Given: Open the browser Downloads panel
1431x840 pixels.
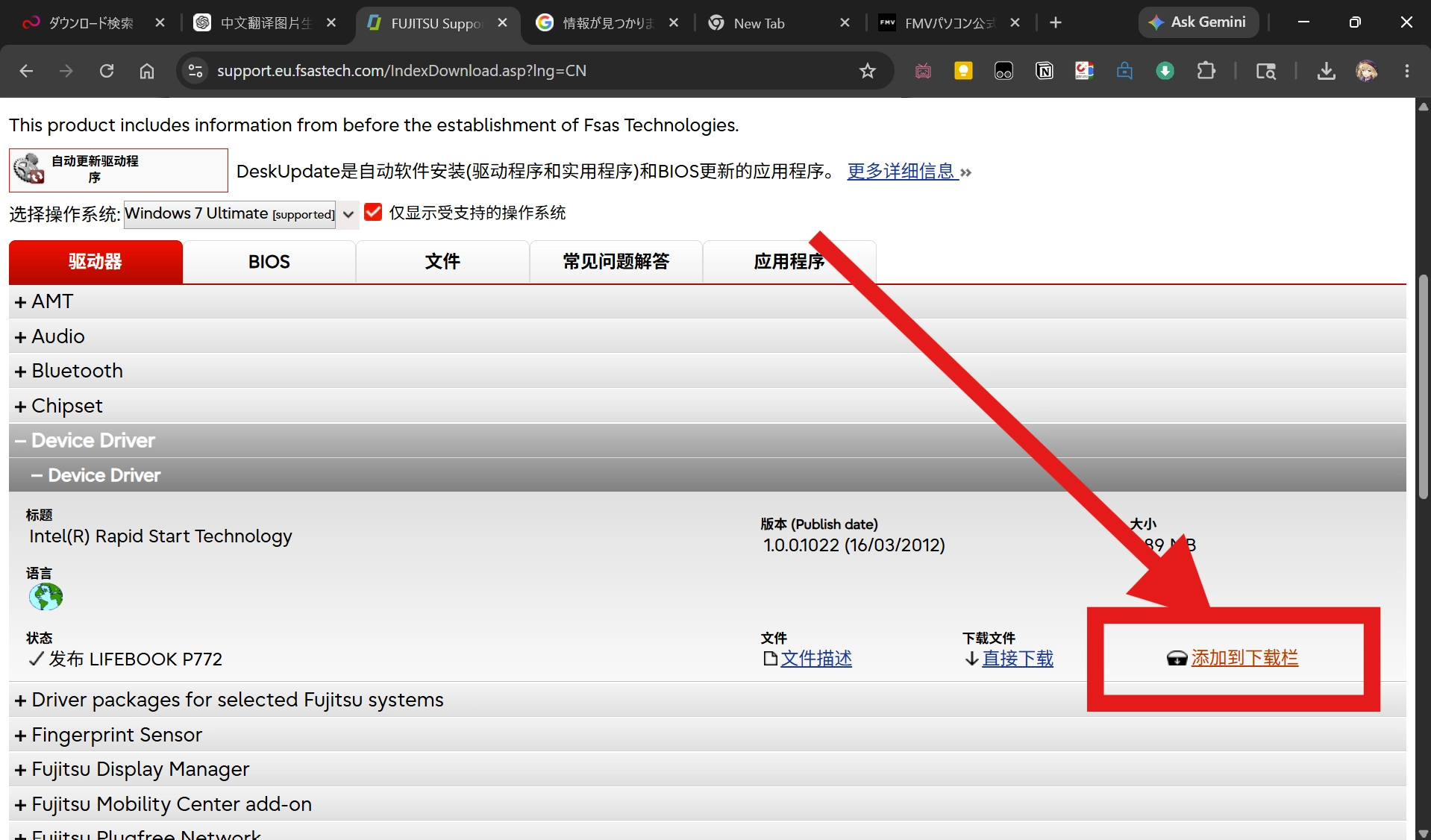Looking at the screenshot, I should pos(1326,71).
